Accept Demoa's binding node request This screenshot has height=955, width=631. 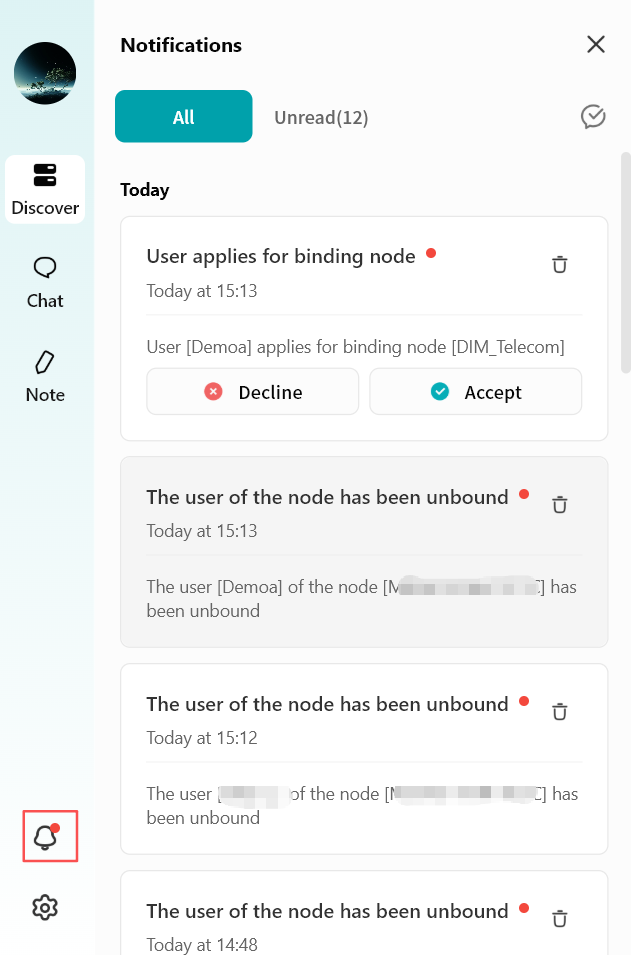476,392
